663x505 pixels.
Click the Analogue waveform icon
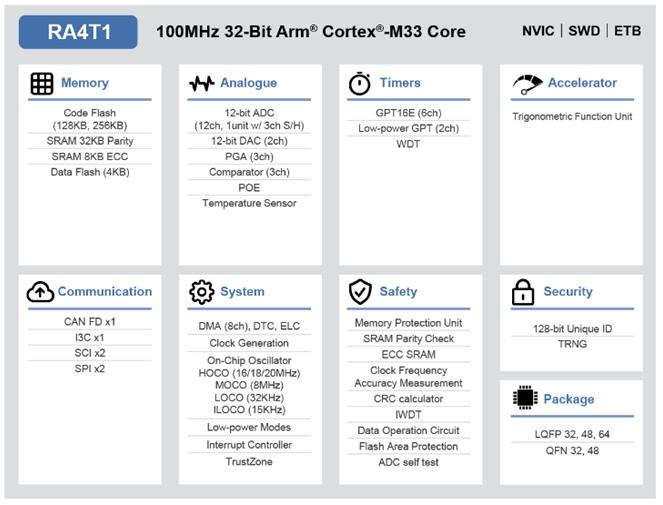pos(202,84)
